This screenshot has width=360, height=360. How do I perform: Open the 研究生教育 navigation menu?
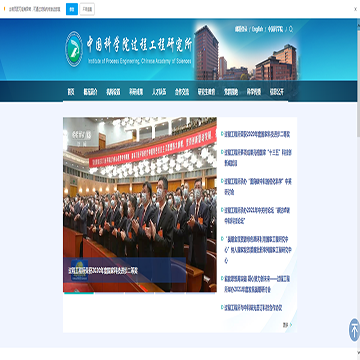coord(206,92)
